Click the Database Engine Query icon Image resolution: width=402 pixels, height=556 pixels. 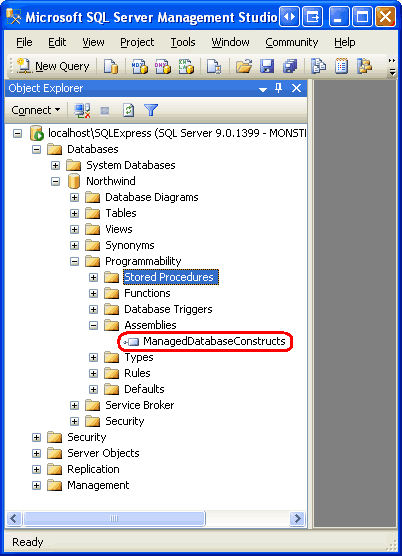(111, 66)
